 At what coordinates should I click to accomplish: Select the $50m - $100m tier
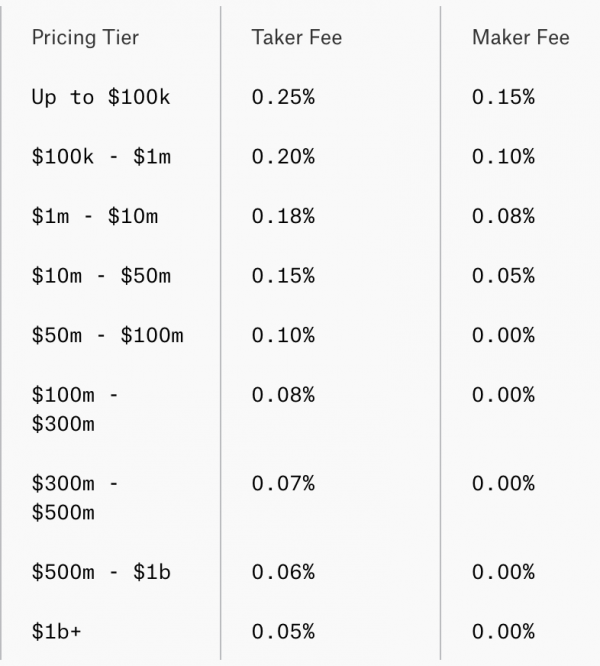(x=107, y=335)
